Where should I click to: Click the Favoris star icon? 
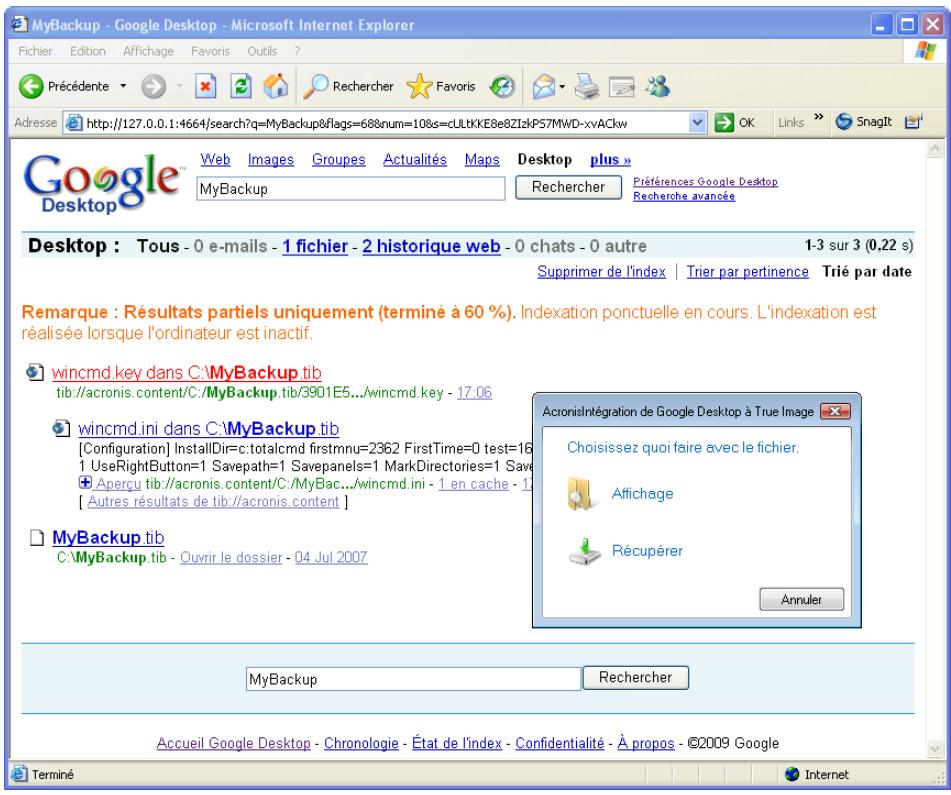419,86
